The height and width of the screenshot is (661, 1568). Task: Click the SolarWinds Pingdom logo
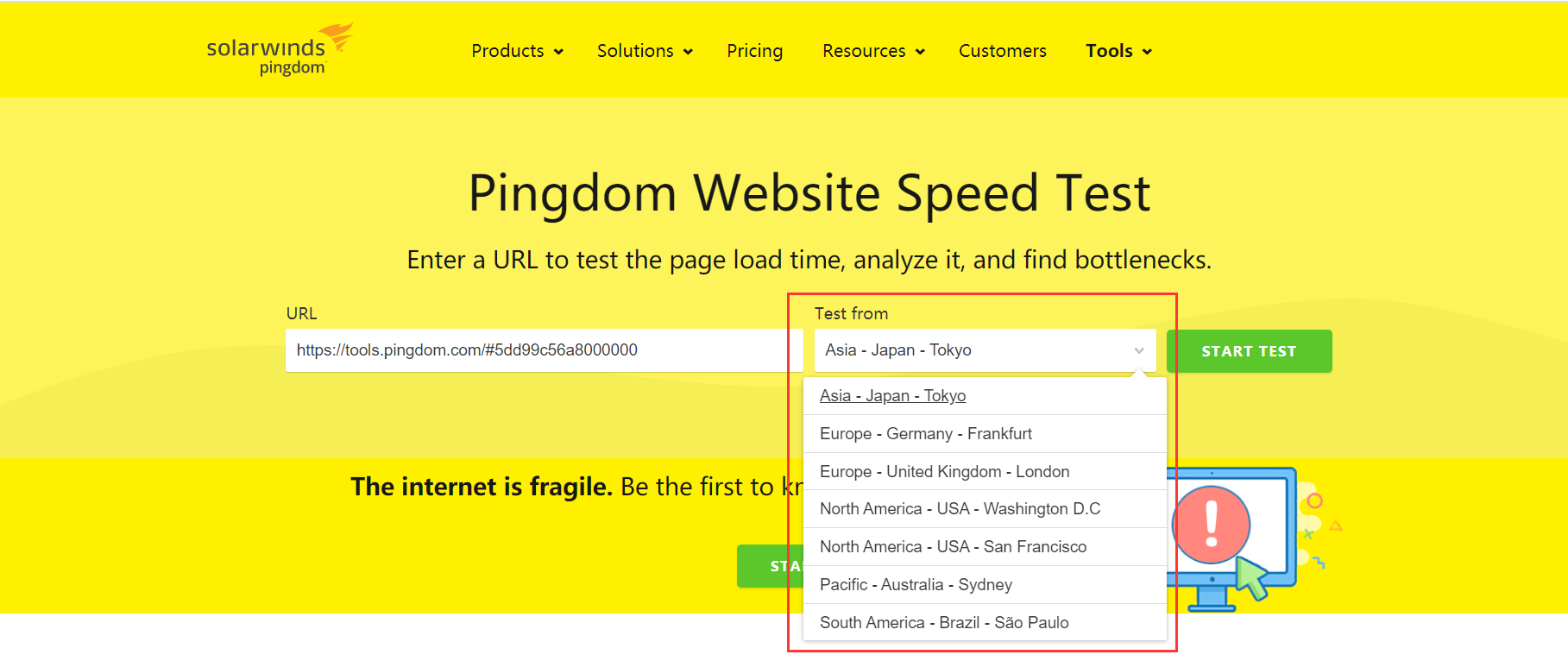pos(280,50)
